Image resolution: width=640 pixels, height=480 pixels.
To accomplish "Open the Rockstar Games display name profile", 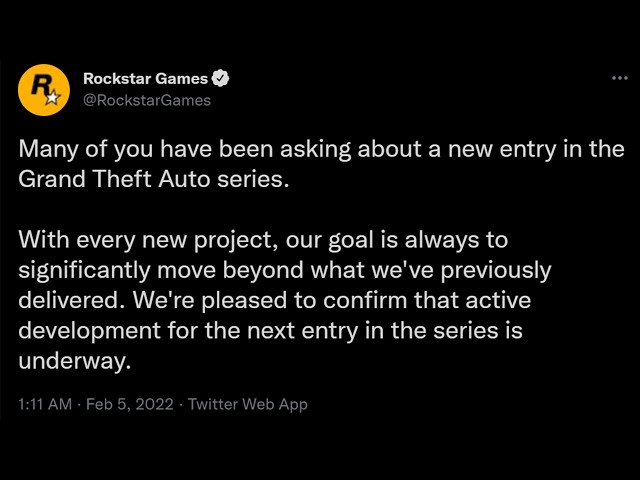I will pos(146,79).
